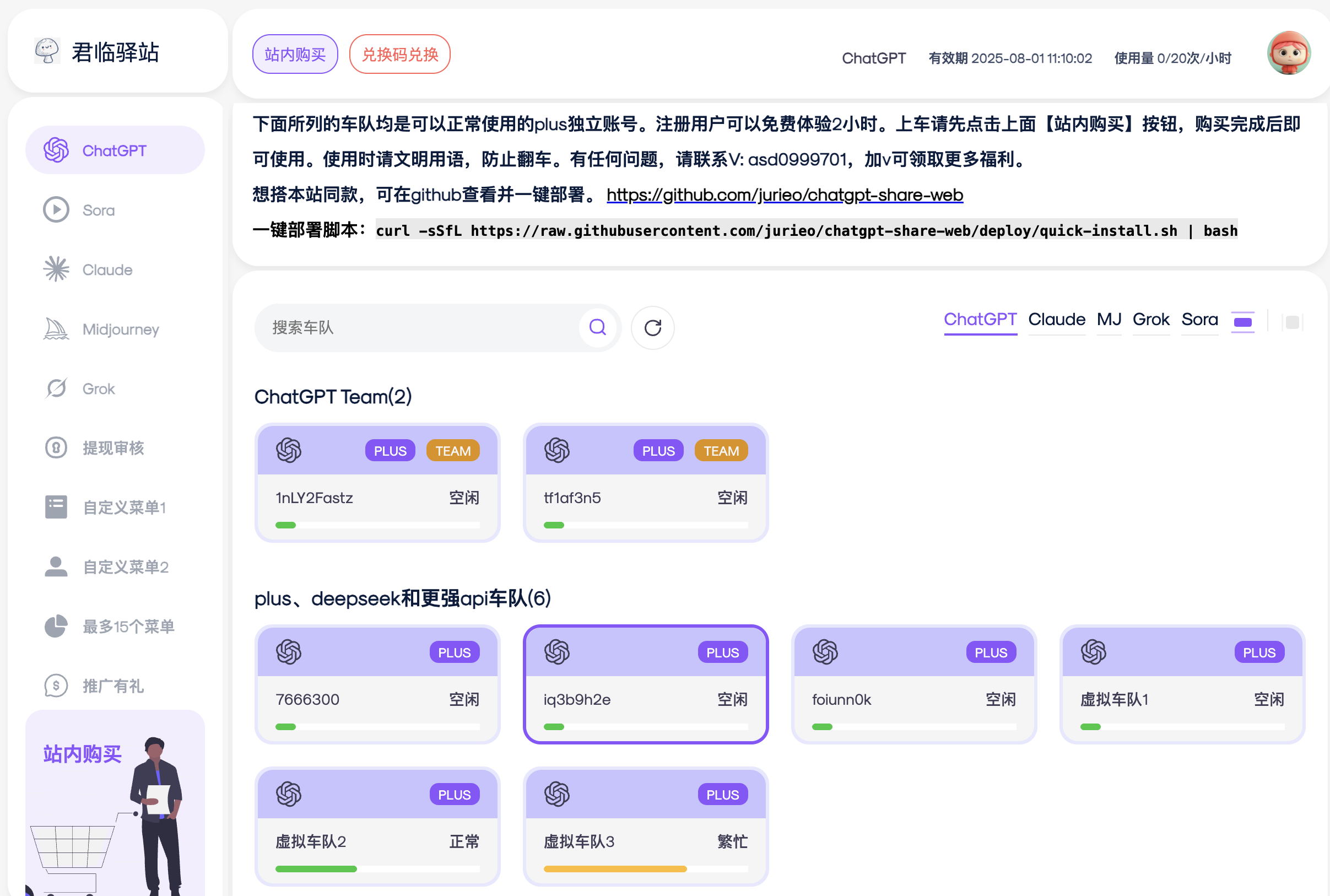This screenshot has width=1330, height=896.
Task: Select the Sora filter tab
Action: 1199,320
